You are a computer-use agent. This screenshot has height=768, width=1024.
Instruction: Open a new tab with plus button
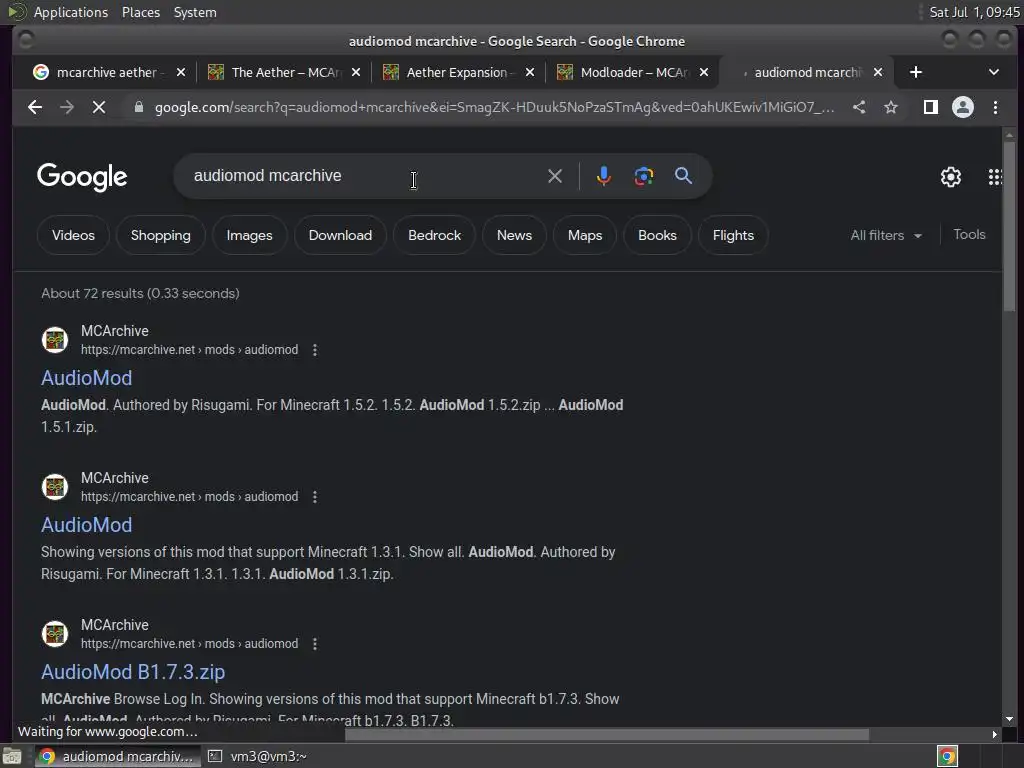tap(916, 72)
